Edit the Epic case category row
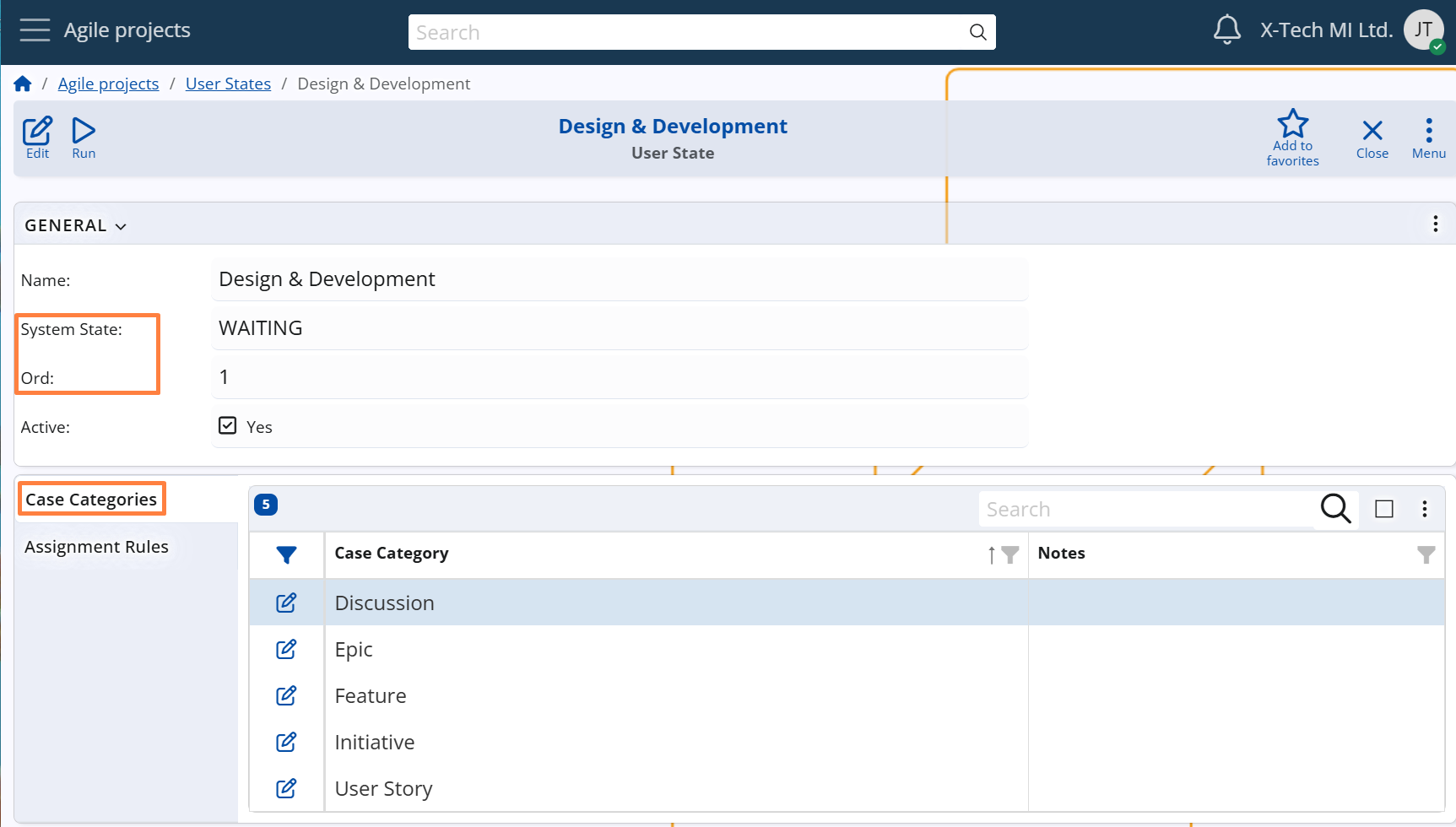Image resolution: width=1456 pixels, height=827 pixels. click(x=286, y=649)
